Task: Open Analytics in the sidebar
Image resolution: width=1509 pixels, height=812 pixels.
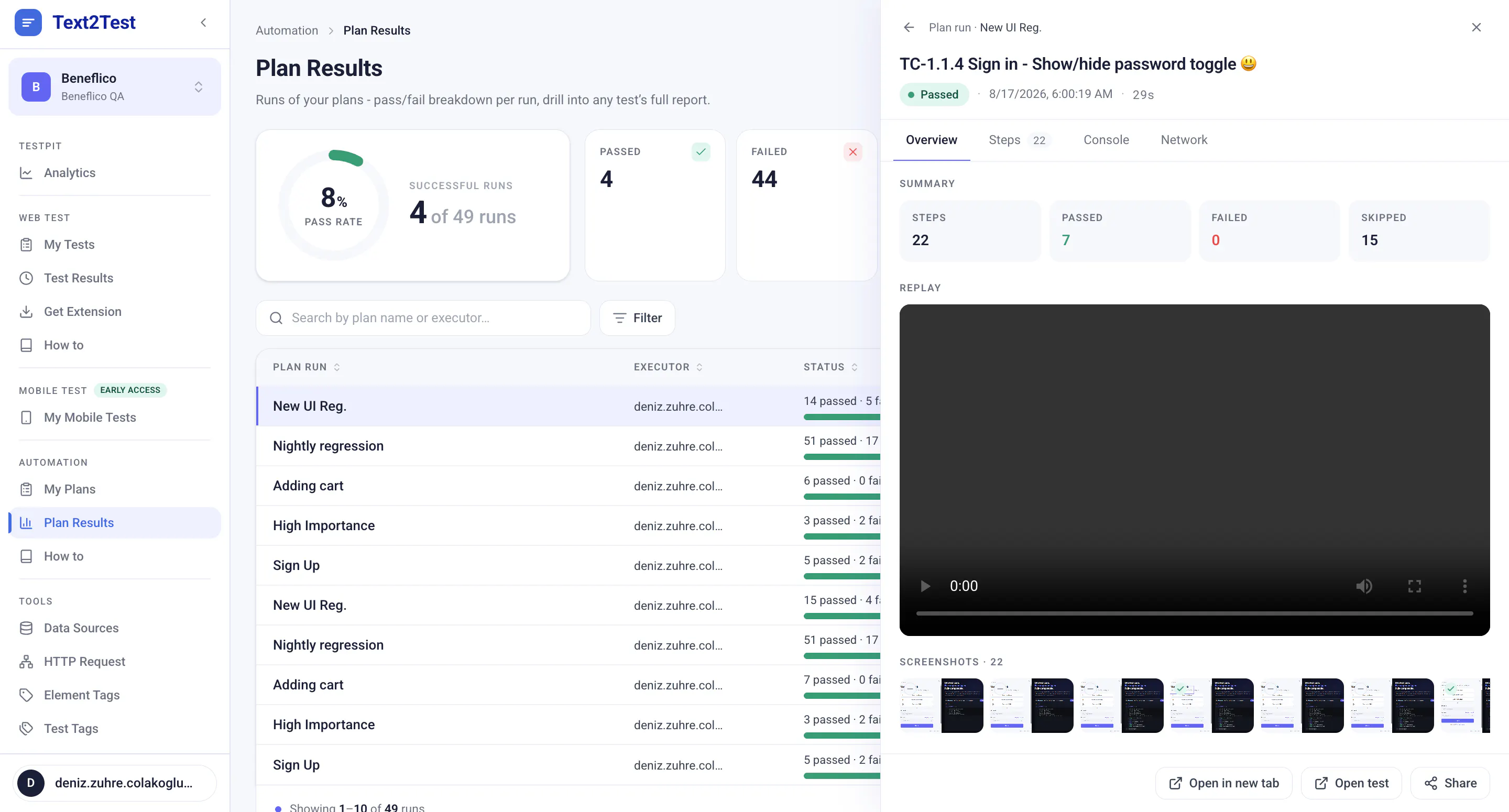Action: pyautogui.click(x=115, y=173)
